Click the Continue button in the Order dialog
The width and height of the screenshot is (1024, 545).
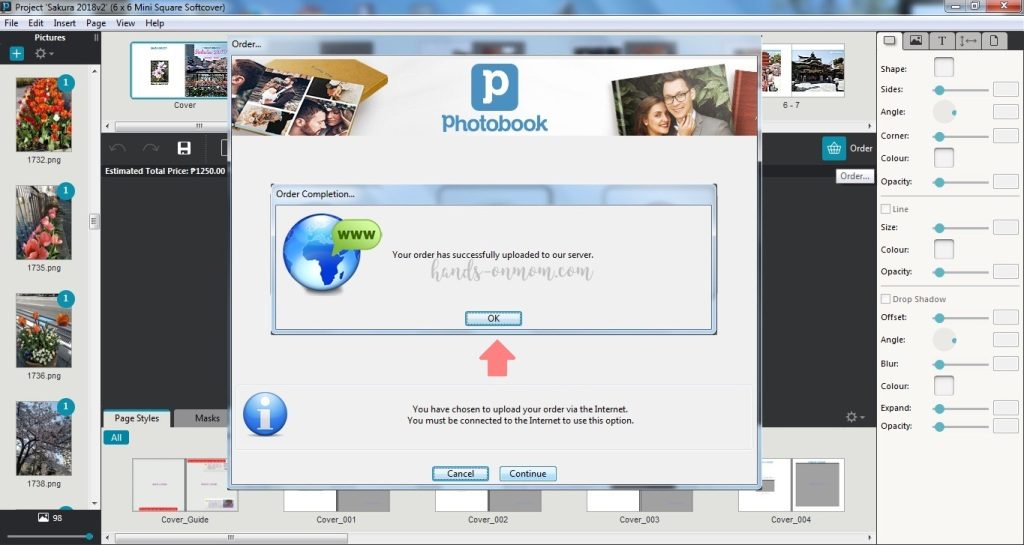pos(528,474)
